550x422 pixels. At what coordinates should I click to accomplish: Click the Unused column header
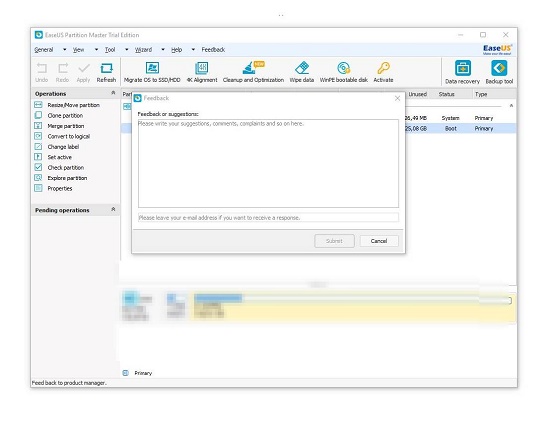tap(417, 94)
